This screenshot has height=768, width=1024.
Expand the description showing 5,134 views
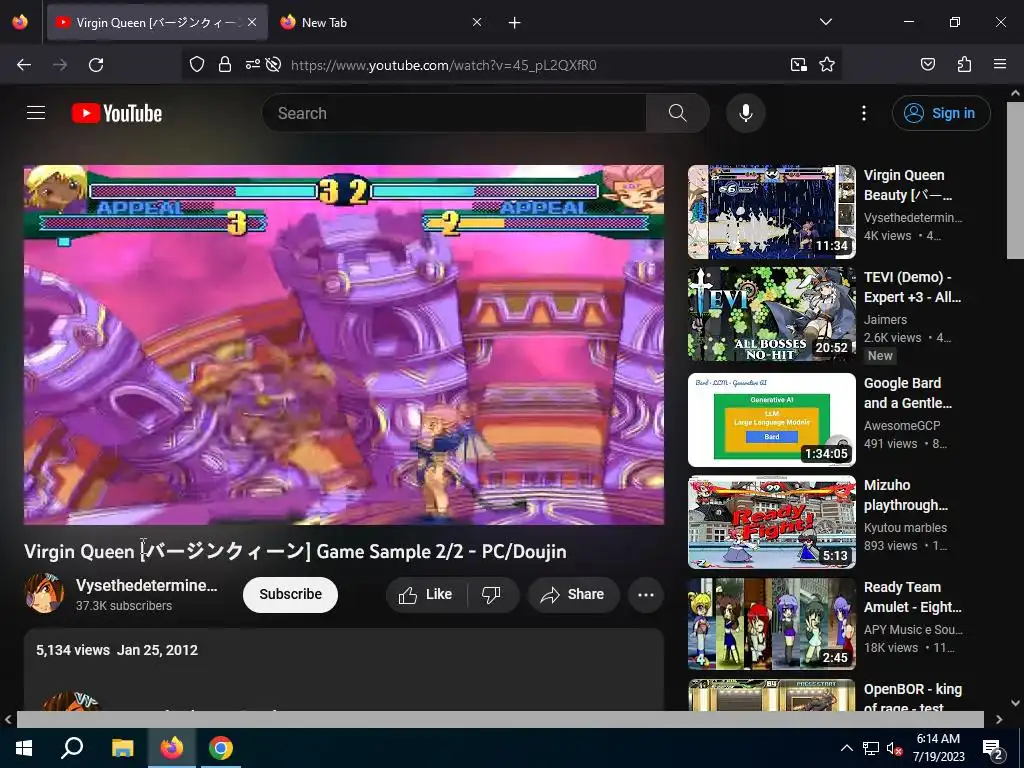tap(344, 669)
